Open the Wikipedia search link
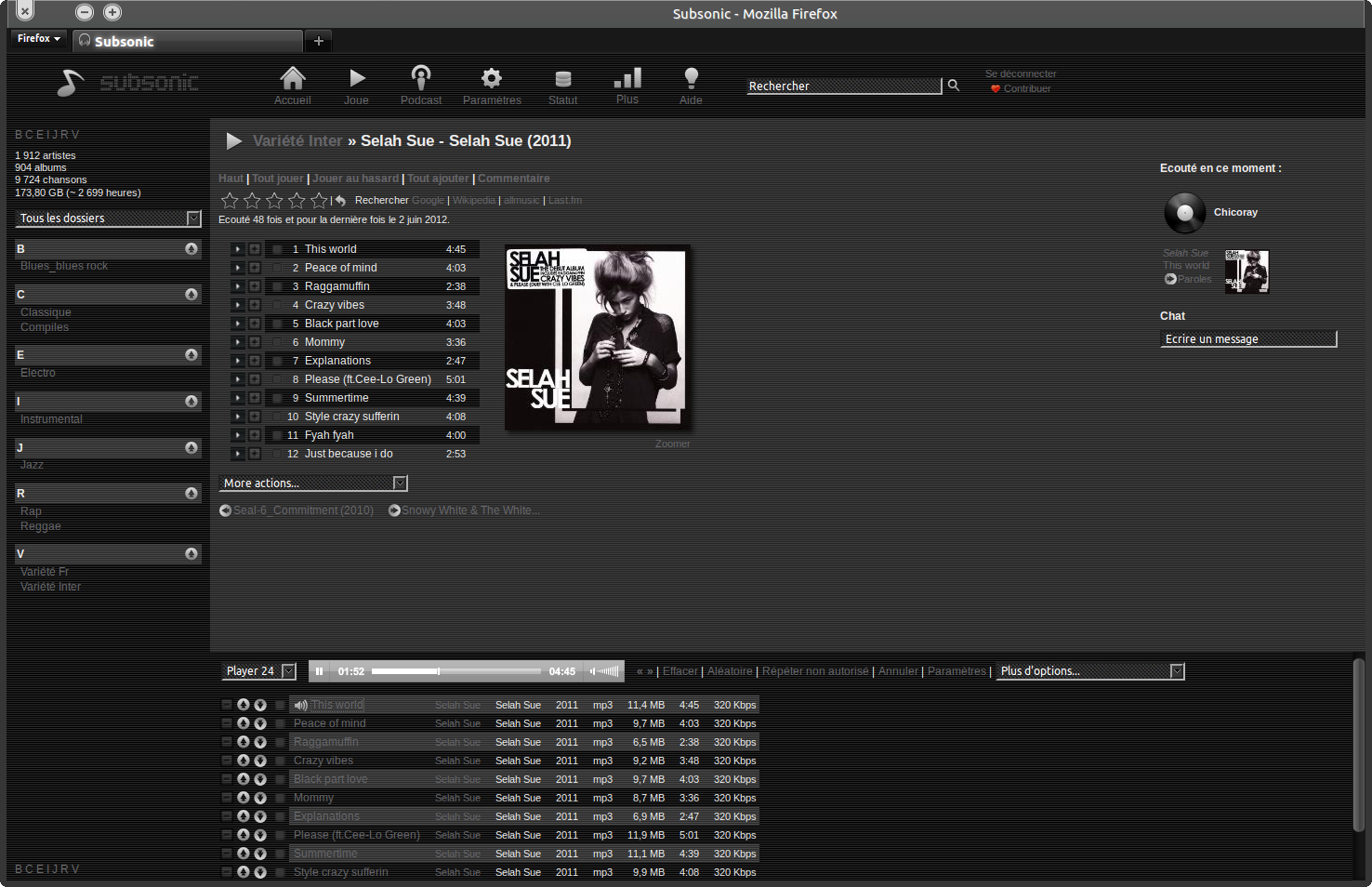This screenshot has height=887, width=1372. tap(474, 200)
